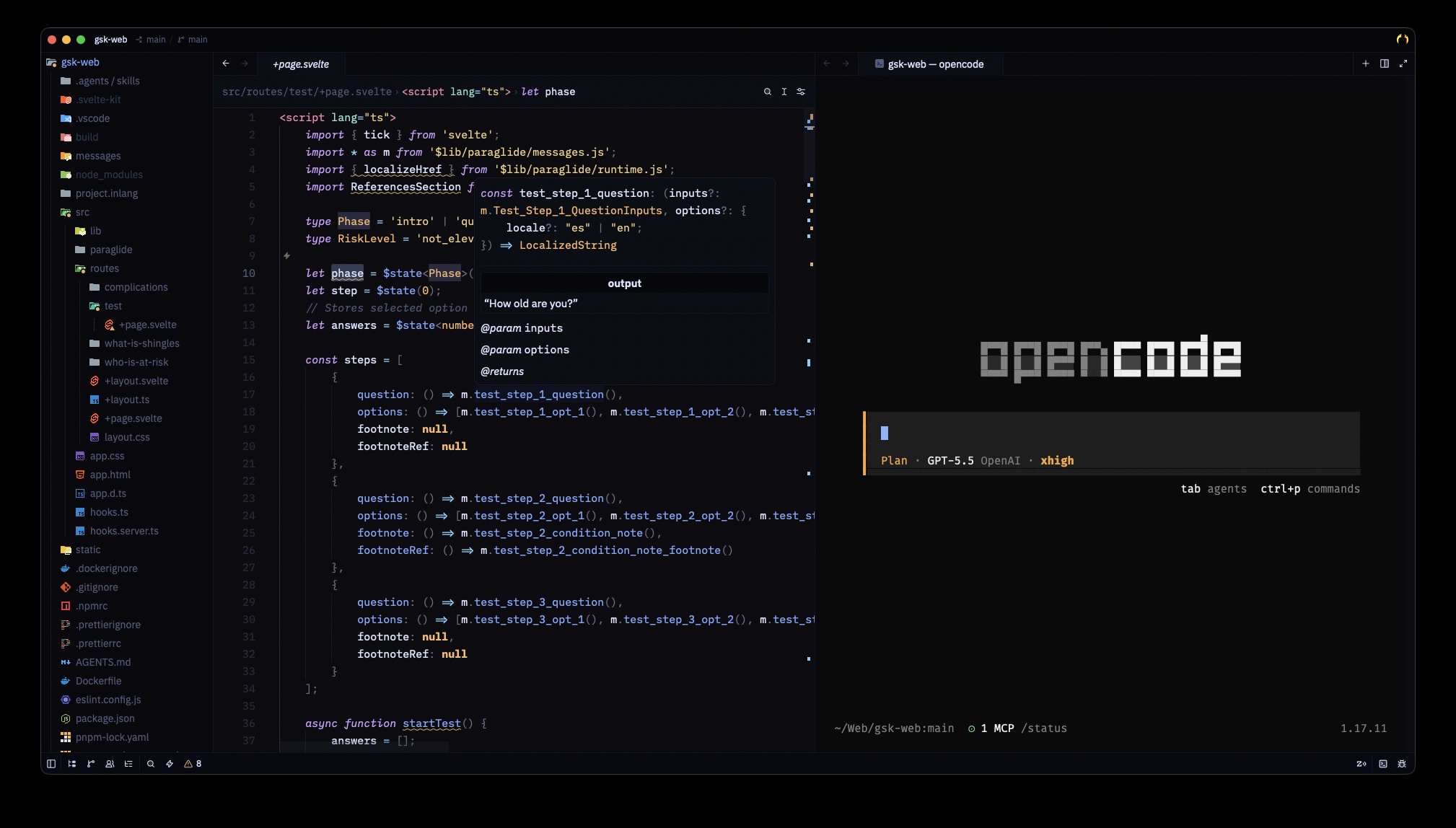Split the opencode terminal pane
The image size is (1456, 828).
pyautogui.click(x=1385, y=63)
